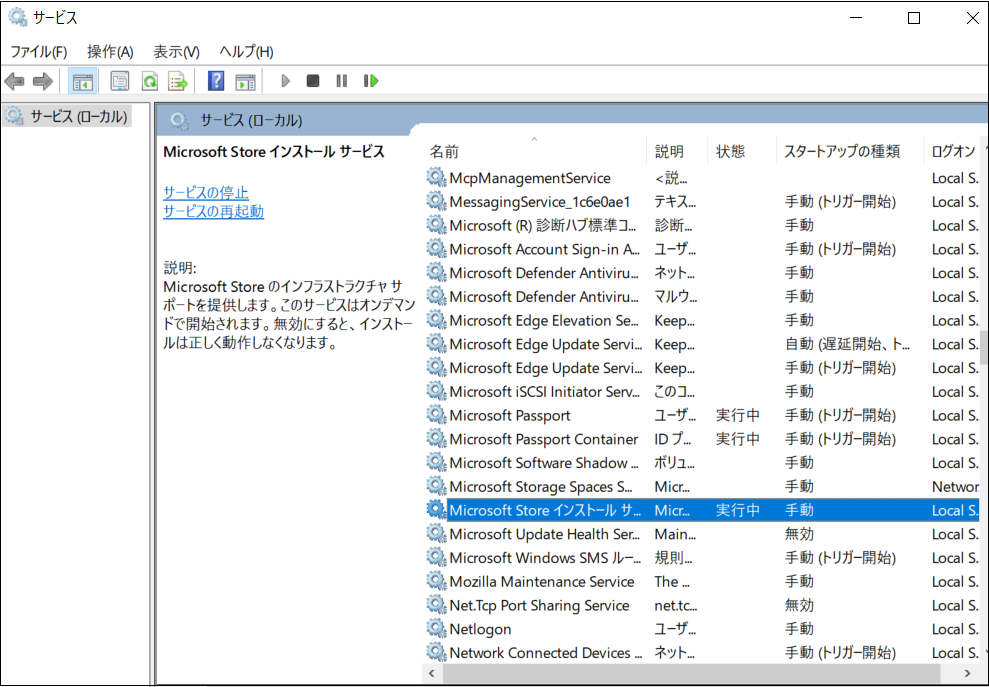Click the Export List toolbar icon

coord(178,81)
